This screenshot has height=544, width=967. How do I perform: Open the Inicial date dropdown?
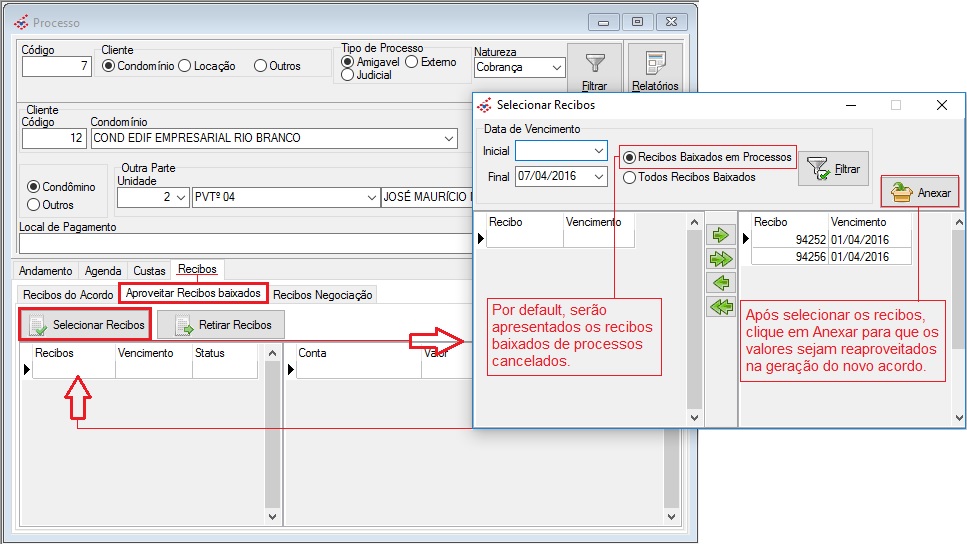pyautogui.click(x=598, y=151)
